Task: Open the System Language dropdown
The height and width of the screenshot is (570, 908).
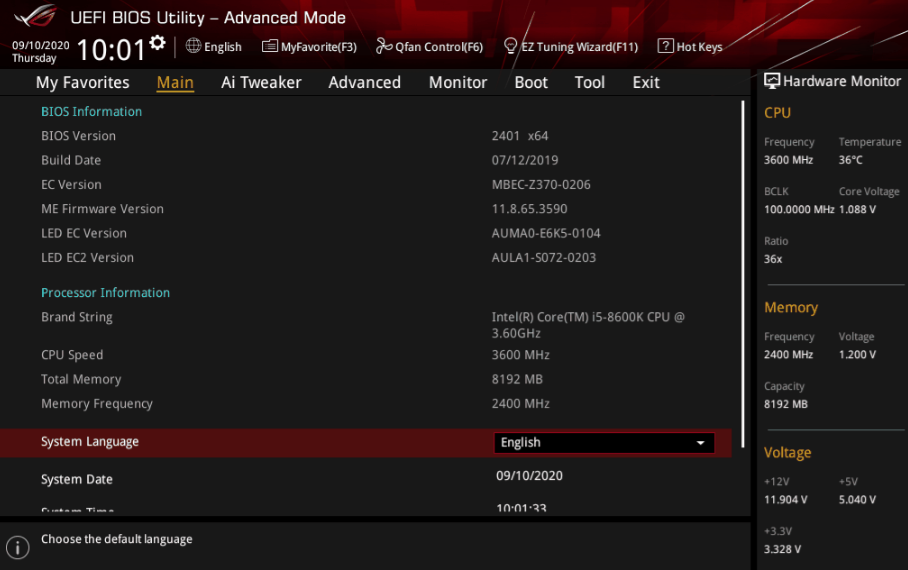Action: tap(604, 443)
